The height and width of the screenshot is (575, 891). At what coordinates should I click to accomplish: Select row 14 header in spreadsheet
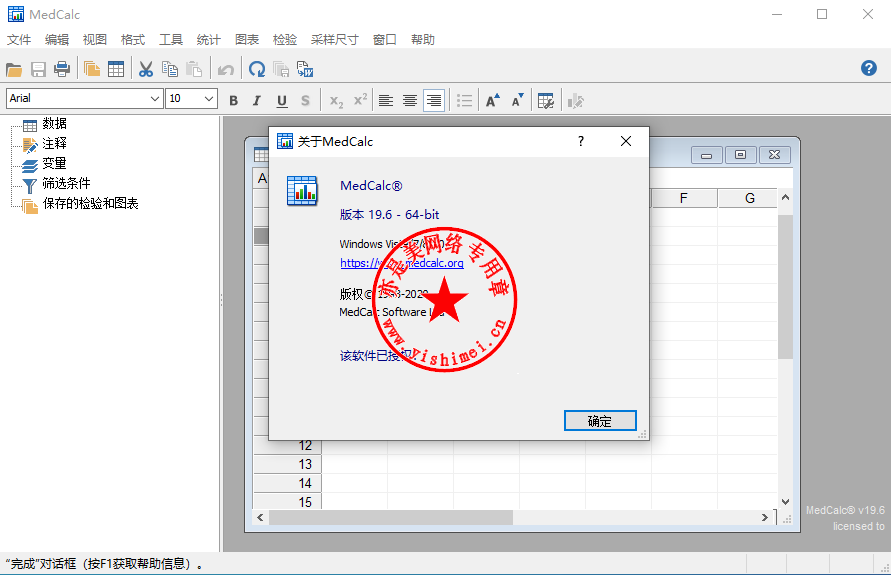coord(288,484)
